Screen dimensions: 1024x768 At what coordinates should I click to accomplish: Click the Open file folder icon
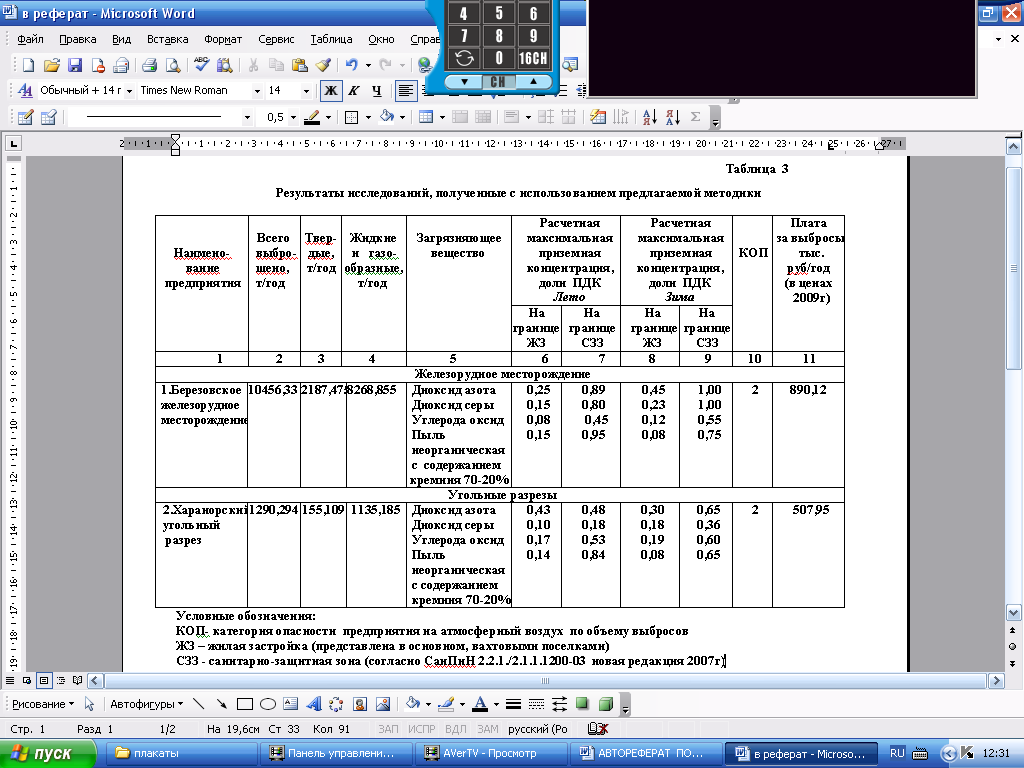(52, 65)
